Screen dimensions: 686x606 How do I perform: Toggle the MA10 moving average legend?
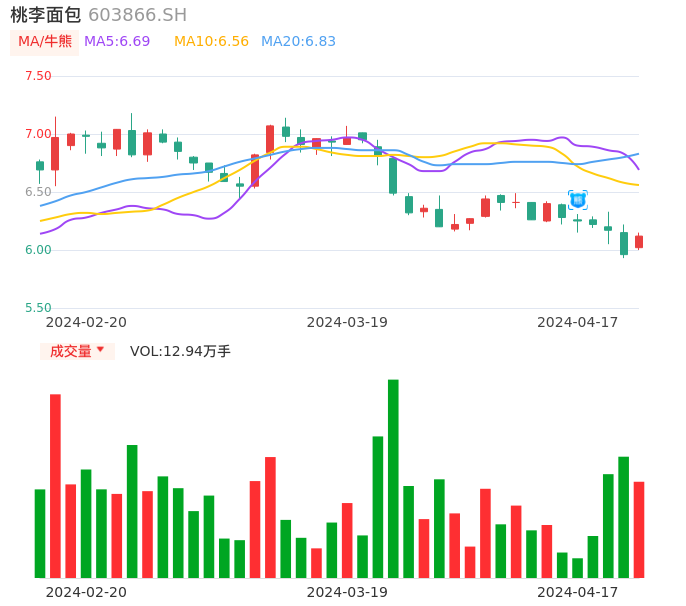coord(211,42)
